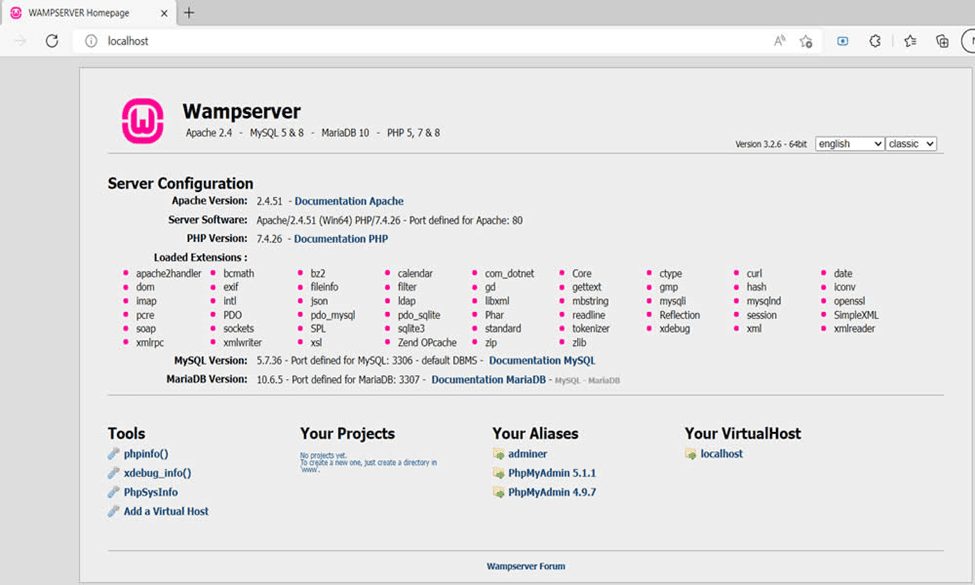Click the apache2handler extension entry
Viewport: 975px width, 585px height.
(x=169, y=274)
